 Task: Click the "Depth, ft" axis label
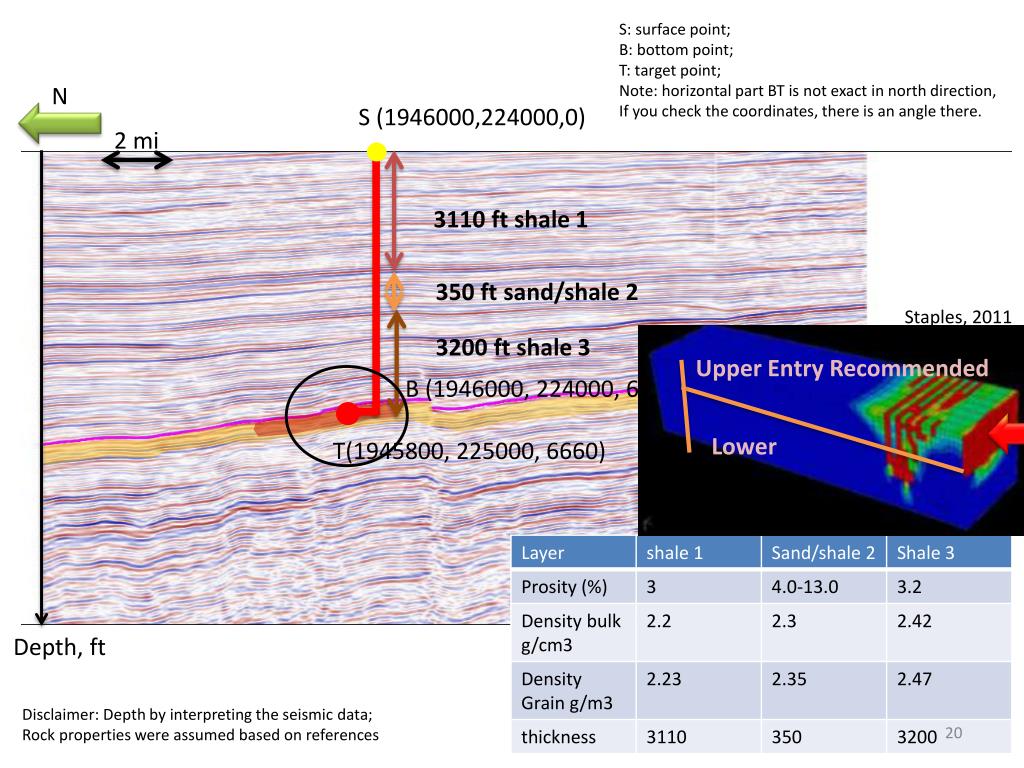pos(59,647)
